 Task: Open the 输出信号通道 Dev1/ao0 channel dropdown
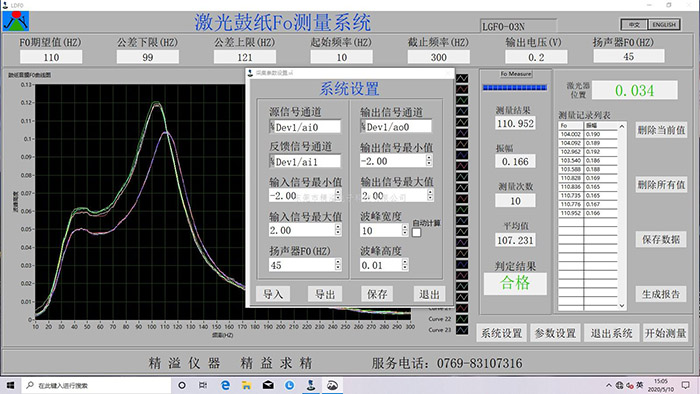pos(363,126)
